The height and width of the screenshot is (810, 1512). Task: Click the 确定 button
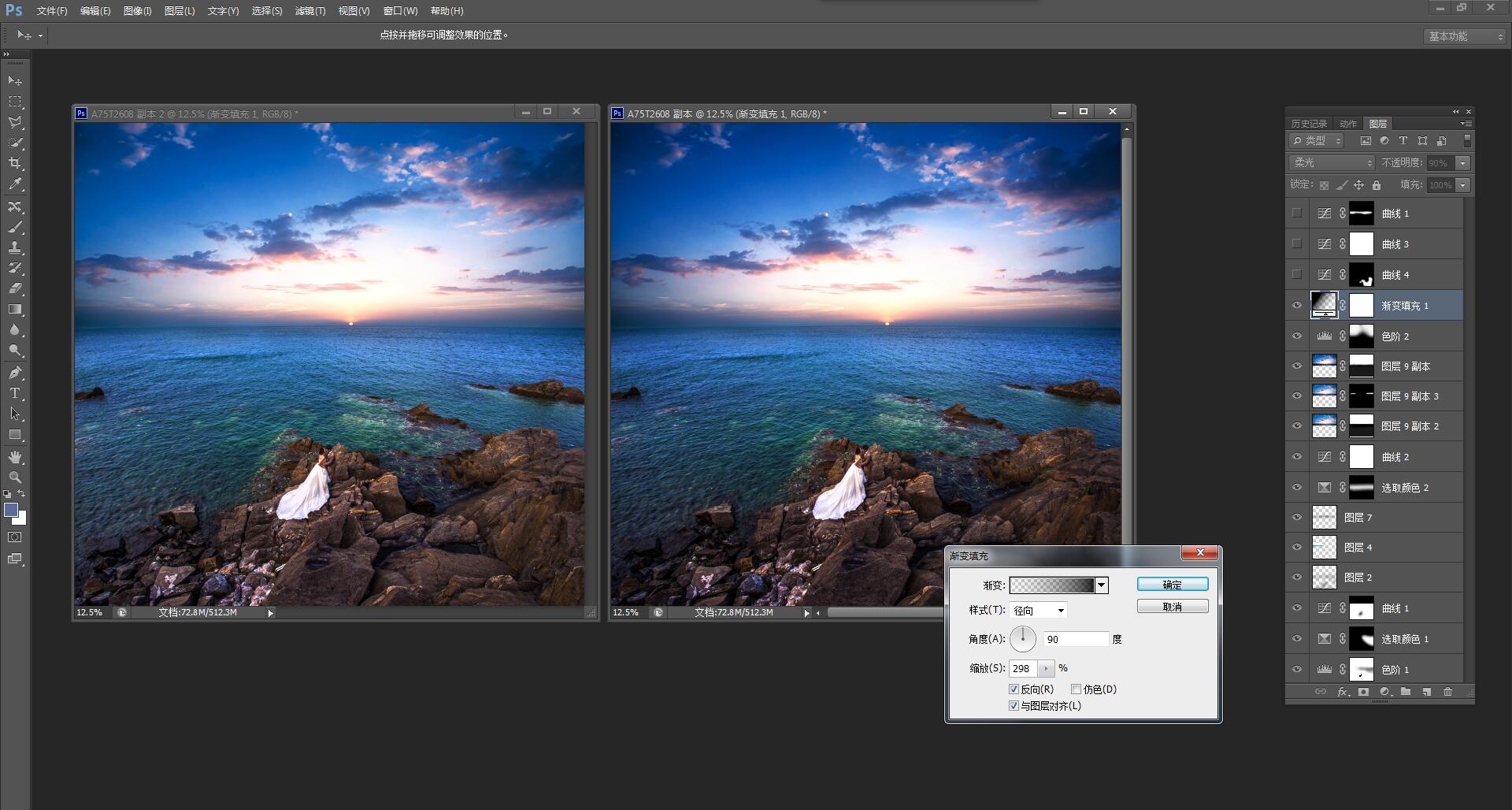[1172, 585]
